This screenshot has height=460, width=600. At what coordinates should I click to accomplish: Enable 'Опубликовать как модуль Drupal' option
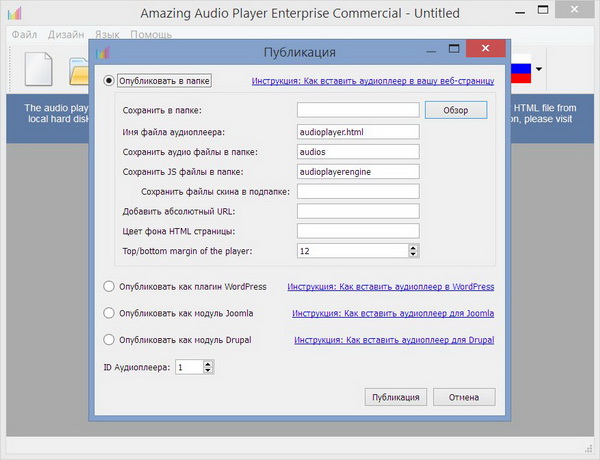pyautogui.click(x=109, y=340)
